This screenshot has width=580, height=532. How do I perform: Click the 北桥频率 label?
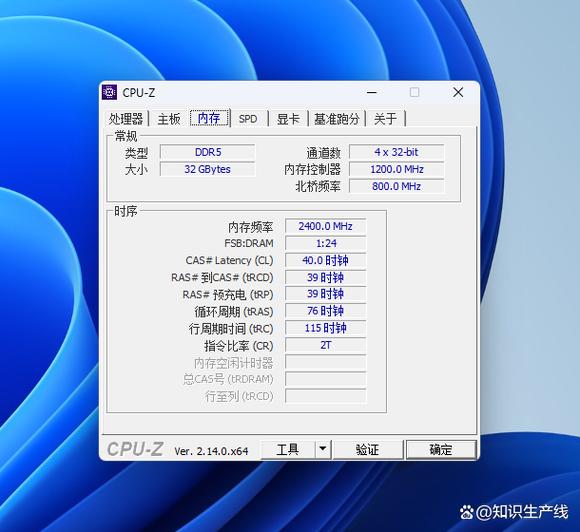pyautogui.click(x=318, y=186)
